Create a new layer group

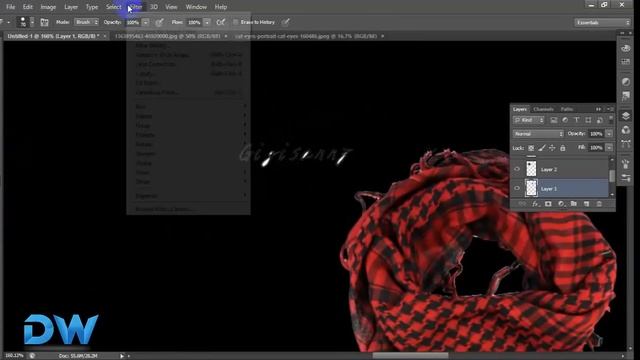[573, 204]
